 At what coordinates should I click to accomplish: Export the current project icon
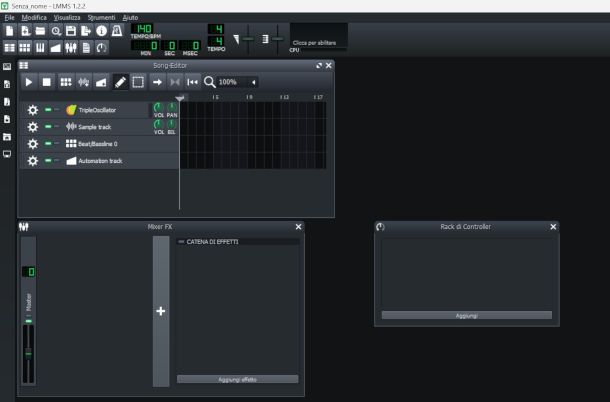(x=86, y=31)
